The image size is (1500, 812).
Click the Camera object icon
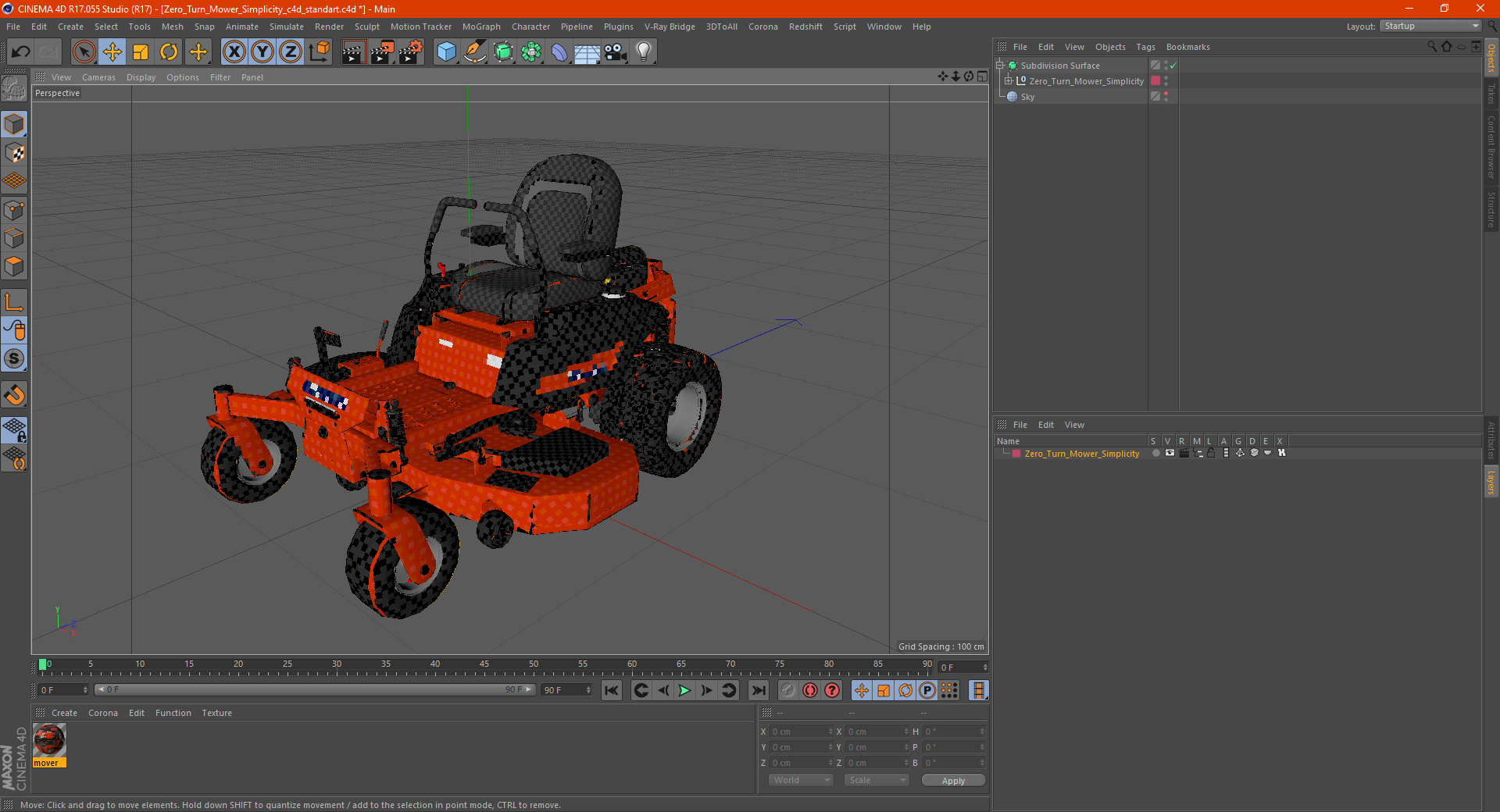point(616,52)
